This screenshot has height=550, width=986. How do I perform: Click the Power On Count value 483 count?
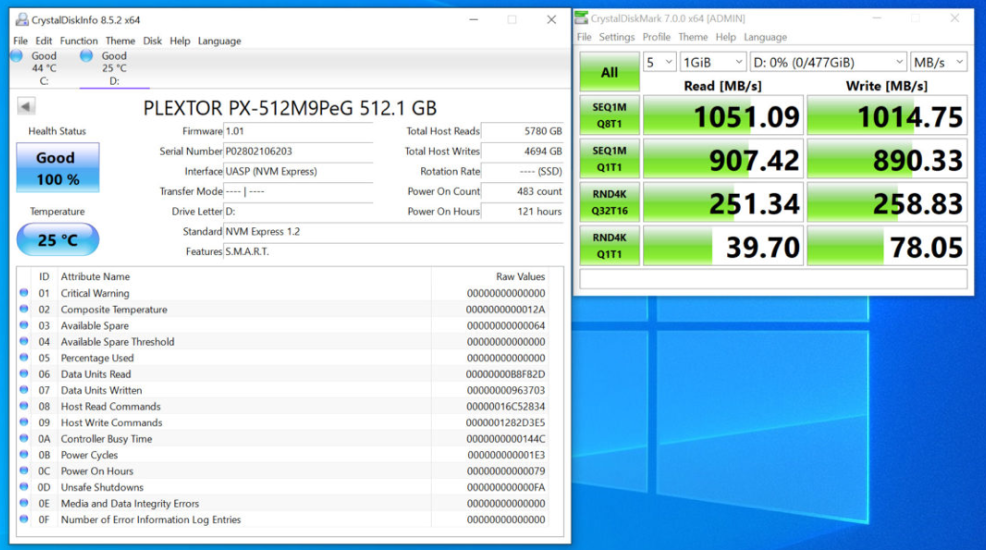coord(522,191)
